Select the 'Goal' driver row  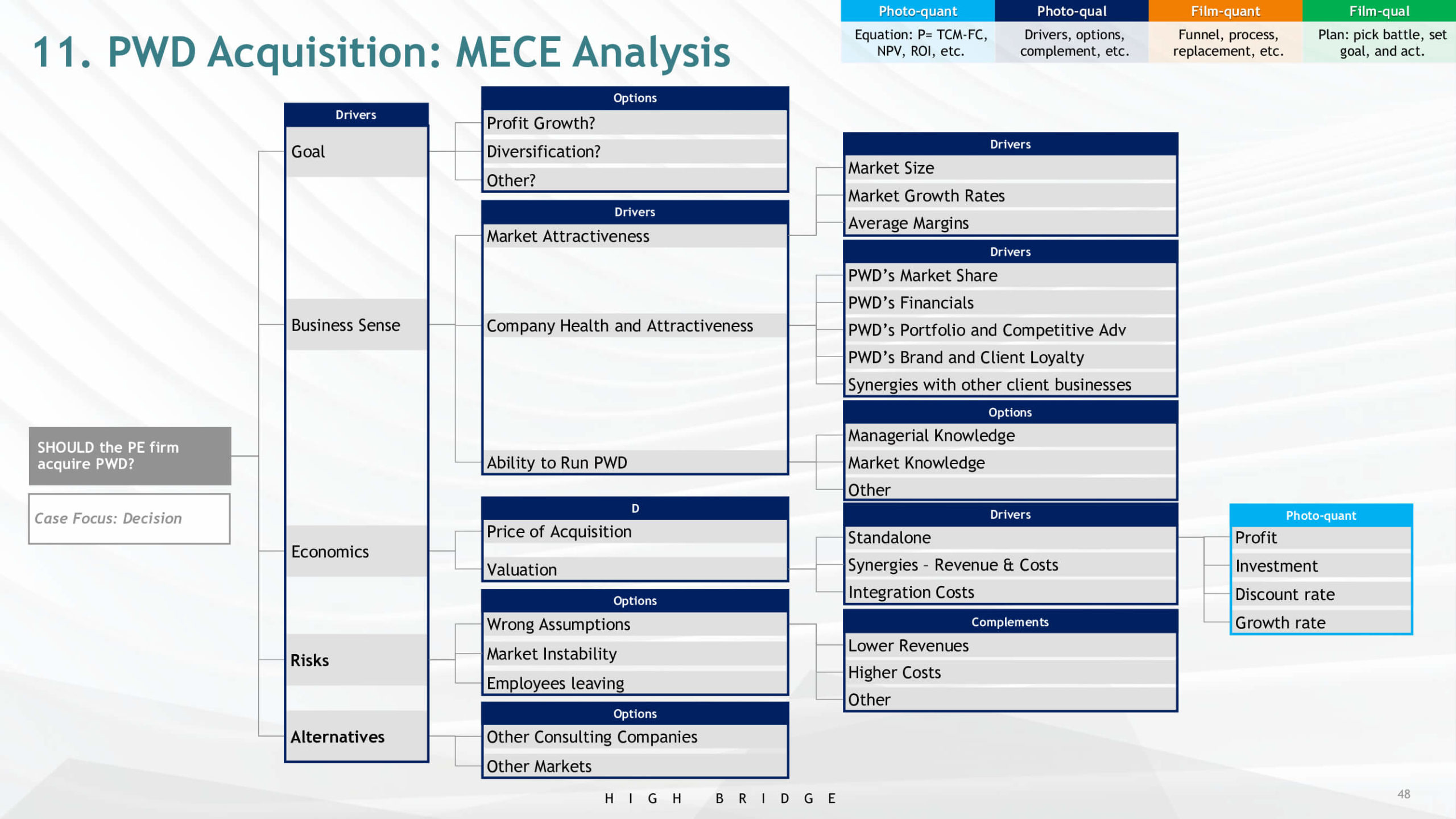click(x=357, y=152)
